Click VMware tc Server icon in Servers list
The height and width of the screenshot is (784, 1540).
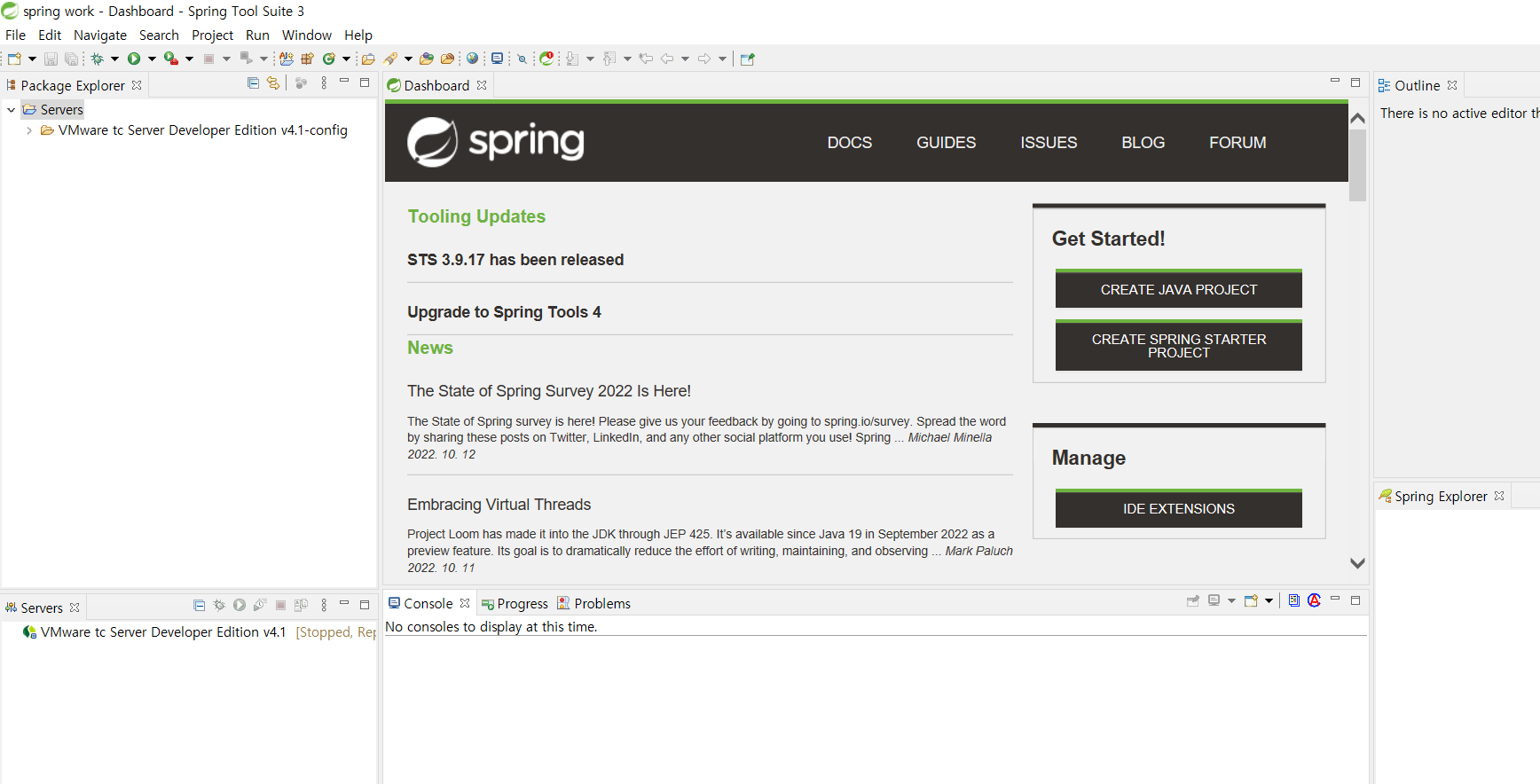pyautogui.click(x=30, y=631)
